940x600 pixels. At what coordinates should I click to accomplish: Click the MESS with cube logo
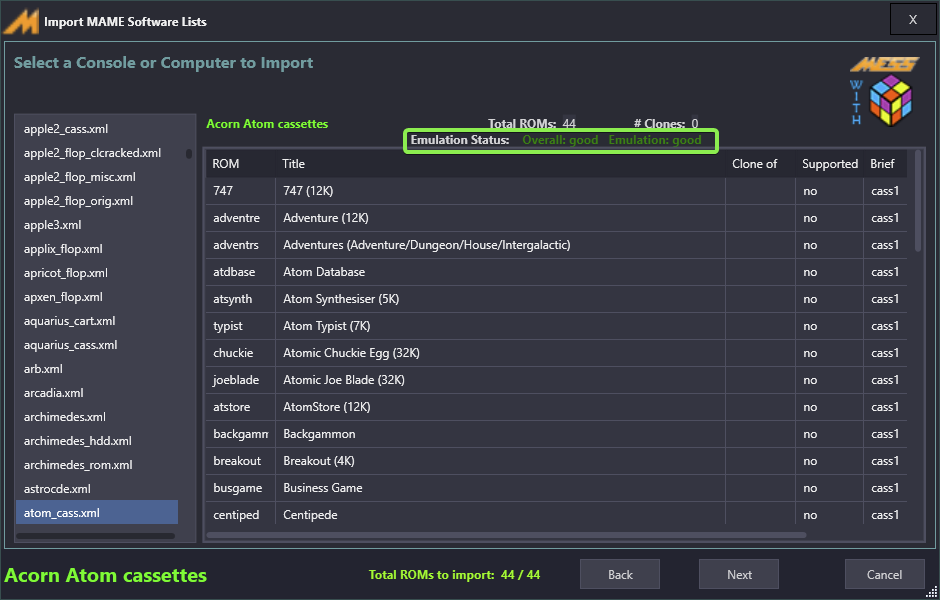[x=884, y=91]
